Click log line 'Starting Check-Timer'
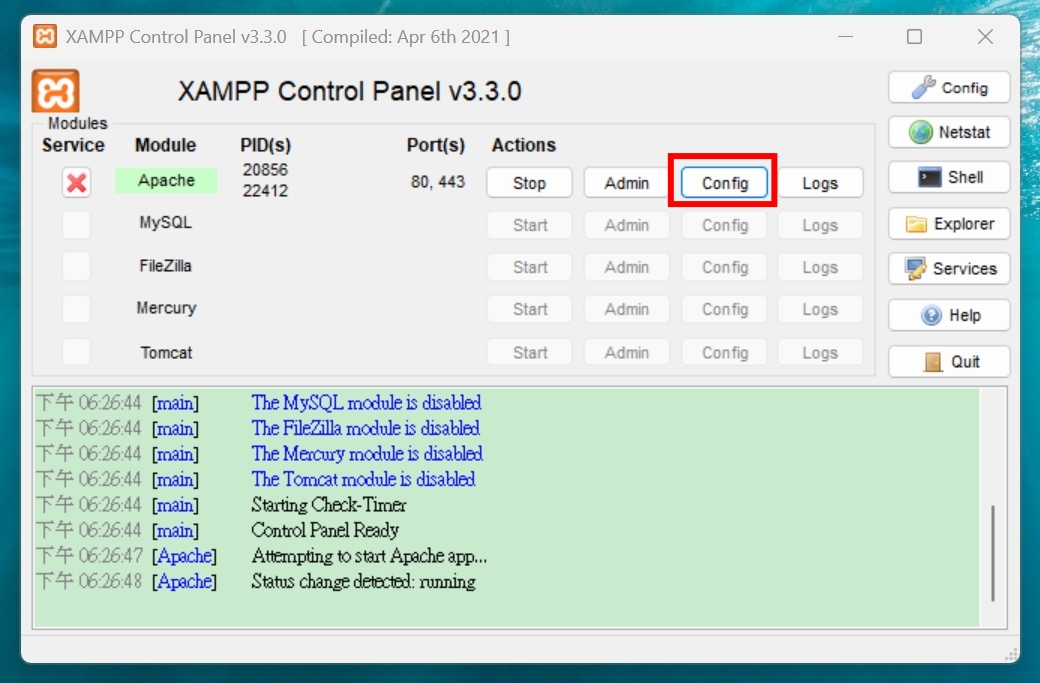The height and width of the screenshot is (683, 1040). point(329,505)
